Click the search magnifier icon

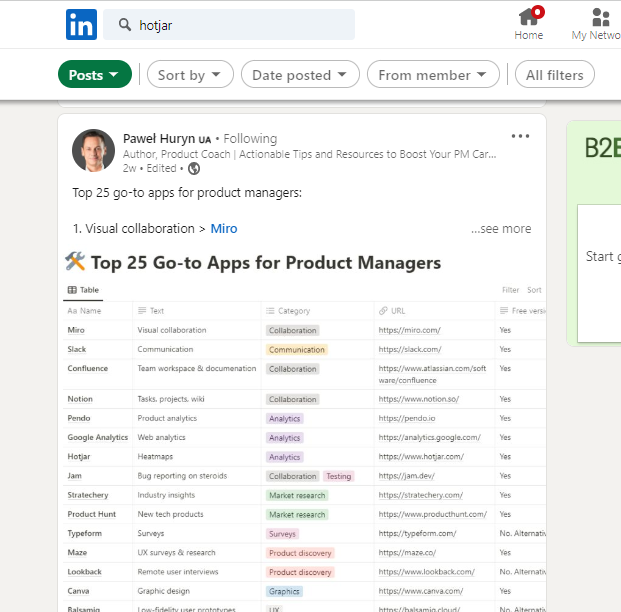125,25
